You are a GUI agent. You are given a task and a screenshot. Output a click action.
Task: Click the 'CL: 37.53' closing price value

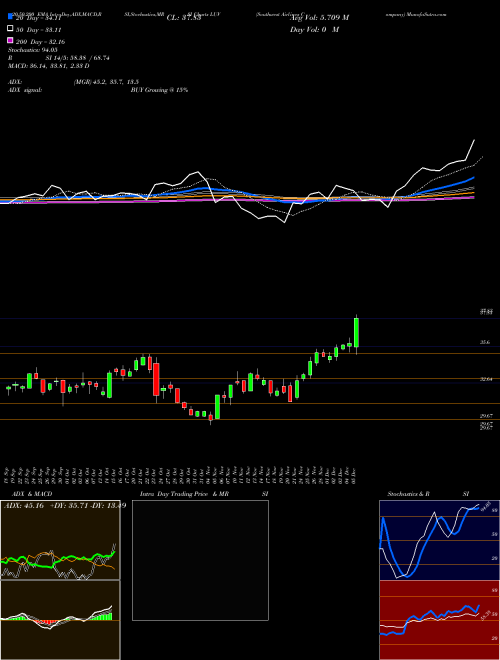(184, 18)
